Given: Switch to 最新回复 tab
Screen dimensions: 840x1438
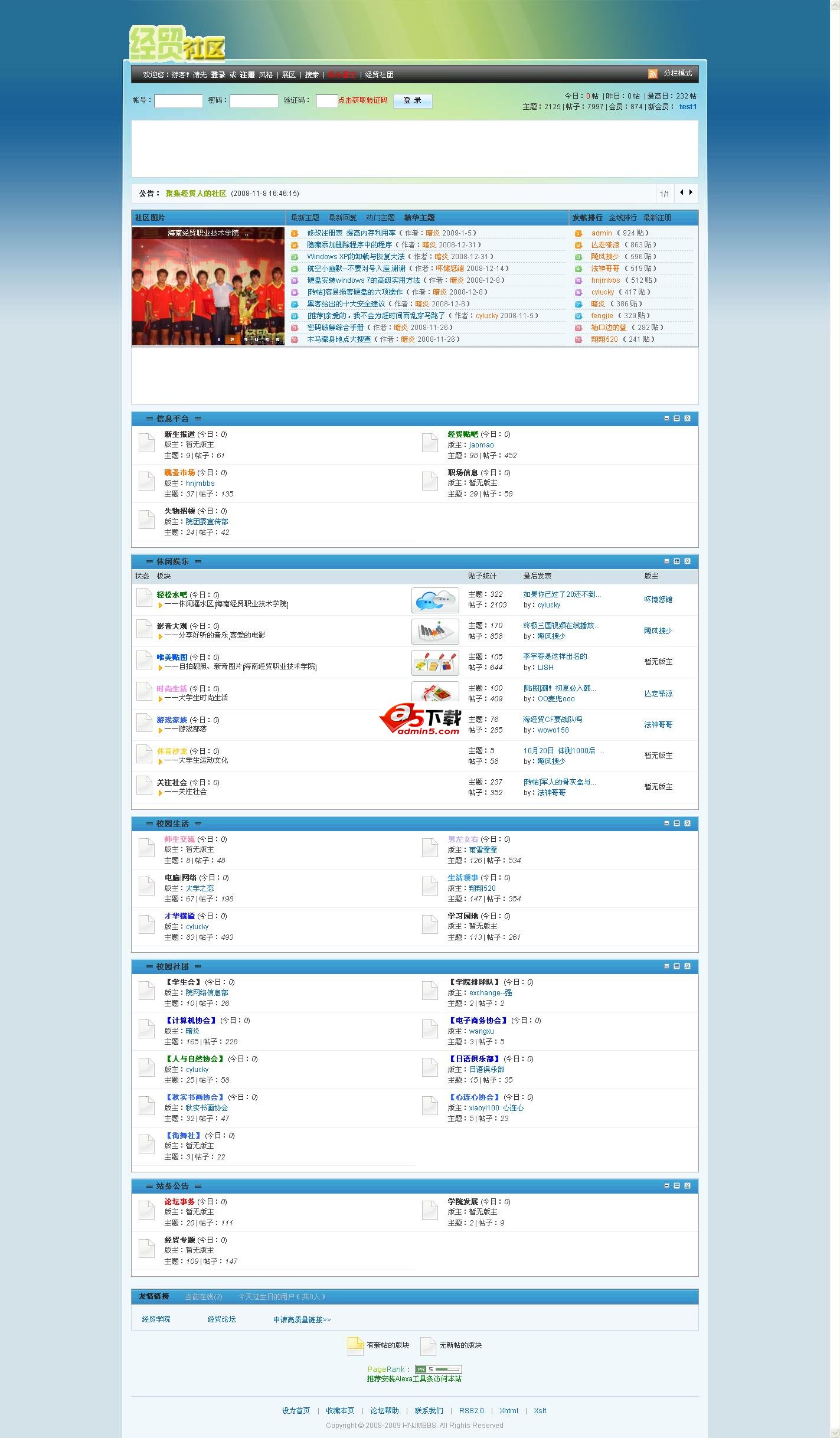Looking at the screenshot, I should (342, 218).
